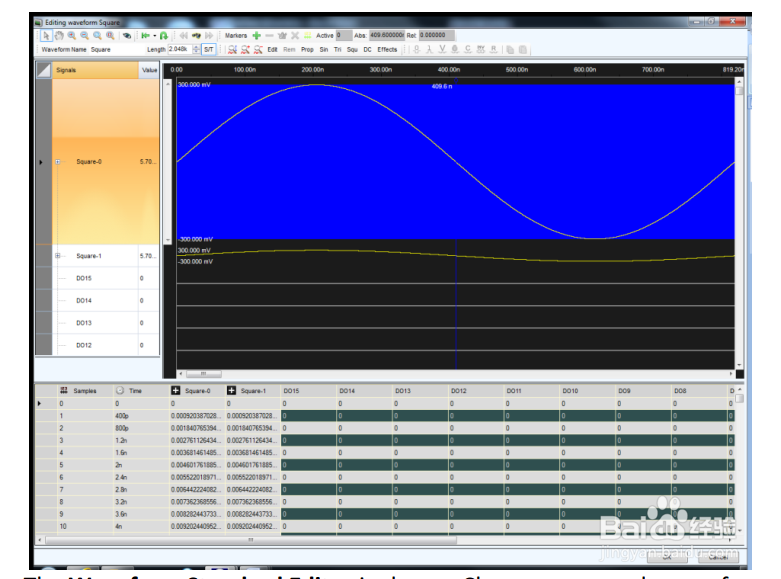
Task: Click the delete markers X icon
Action: pos(295,35)
